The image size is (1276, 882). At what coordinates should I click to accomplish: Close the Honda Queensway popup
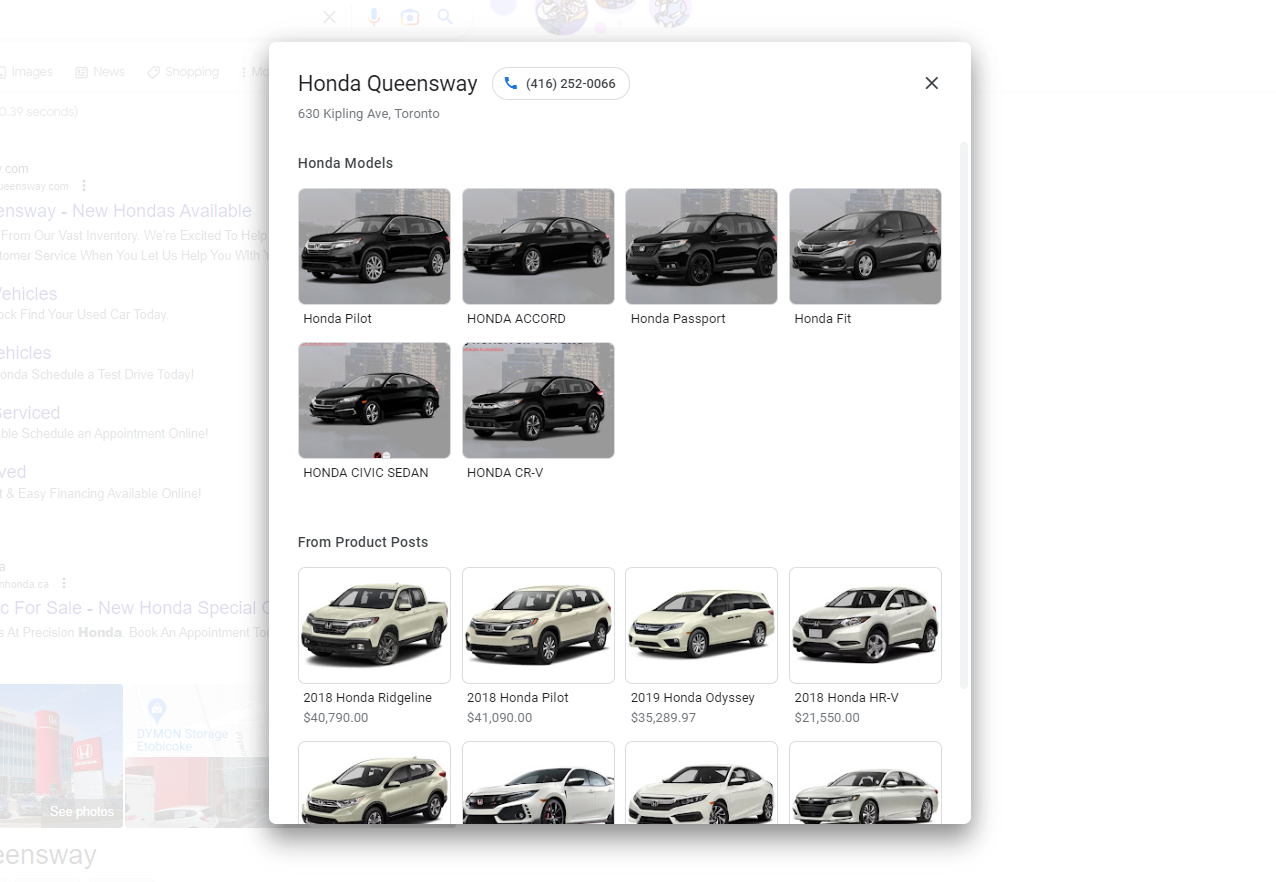pos(931,83)
